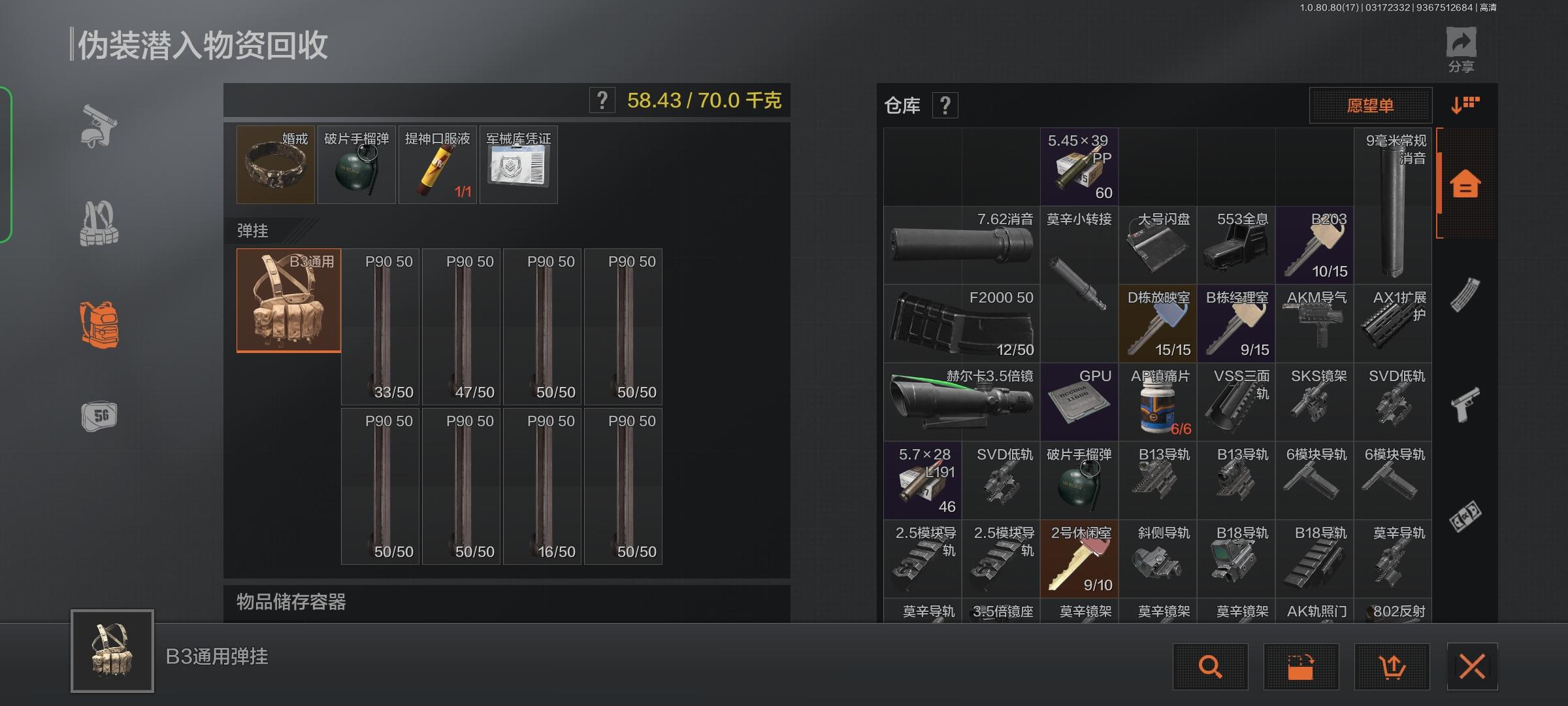Click the sell cart upload button
This screenshot has width=1568, height=706.
1392,667
